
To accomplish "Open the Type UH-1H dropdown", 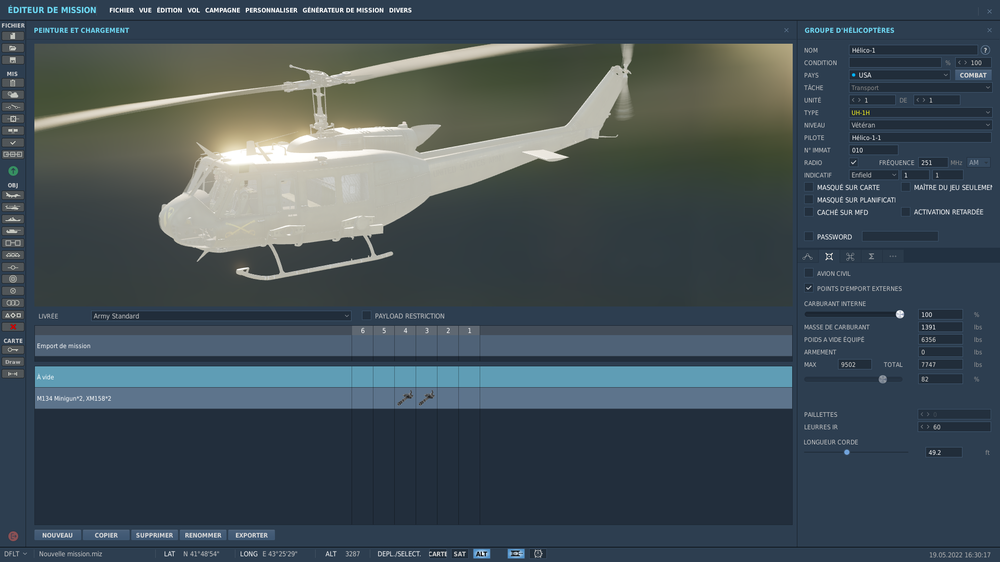I will click(x=920, y=112).
